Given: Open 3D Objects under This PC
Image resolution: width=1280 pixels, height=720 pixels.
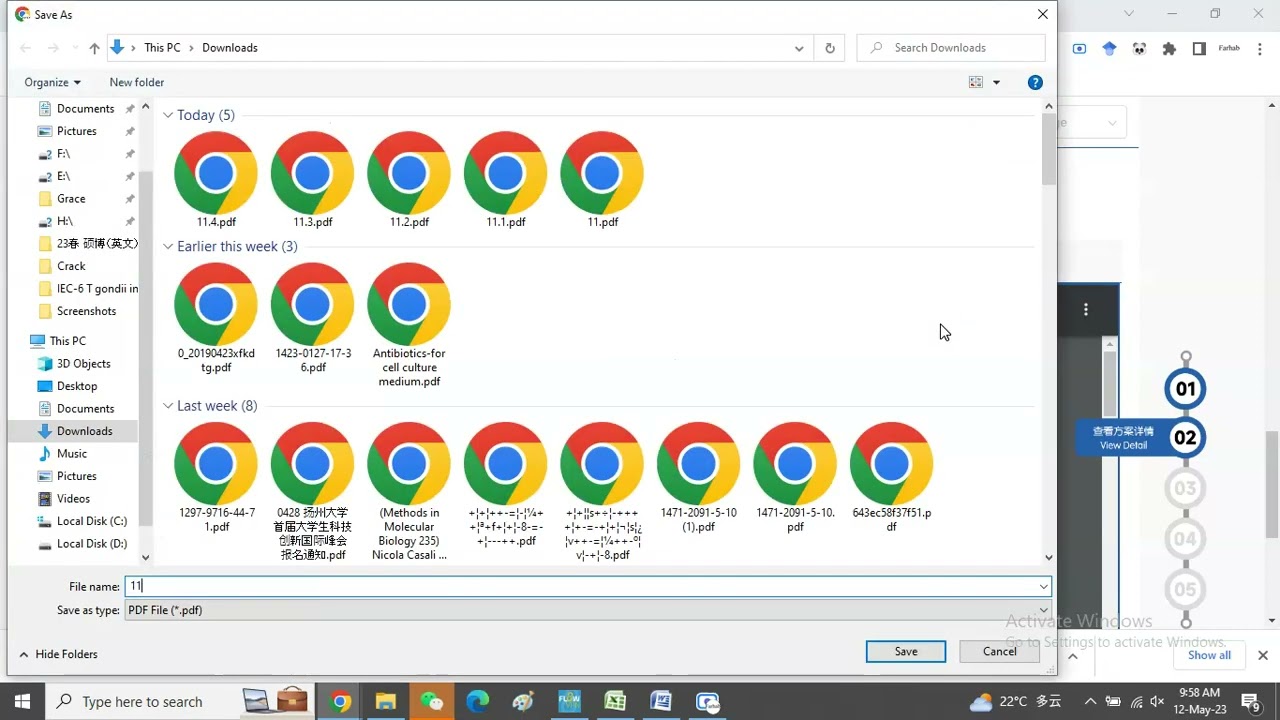Looking at the screenshot, I should (83, 364).
